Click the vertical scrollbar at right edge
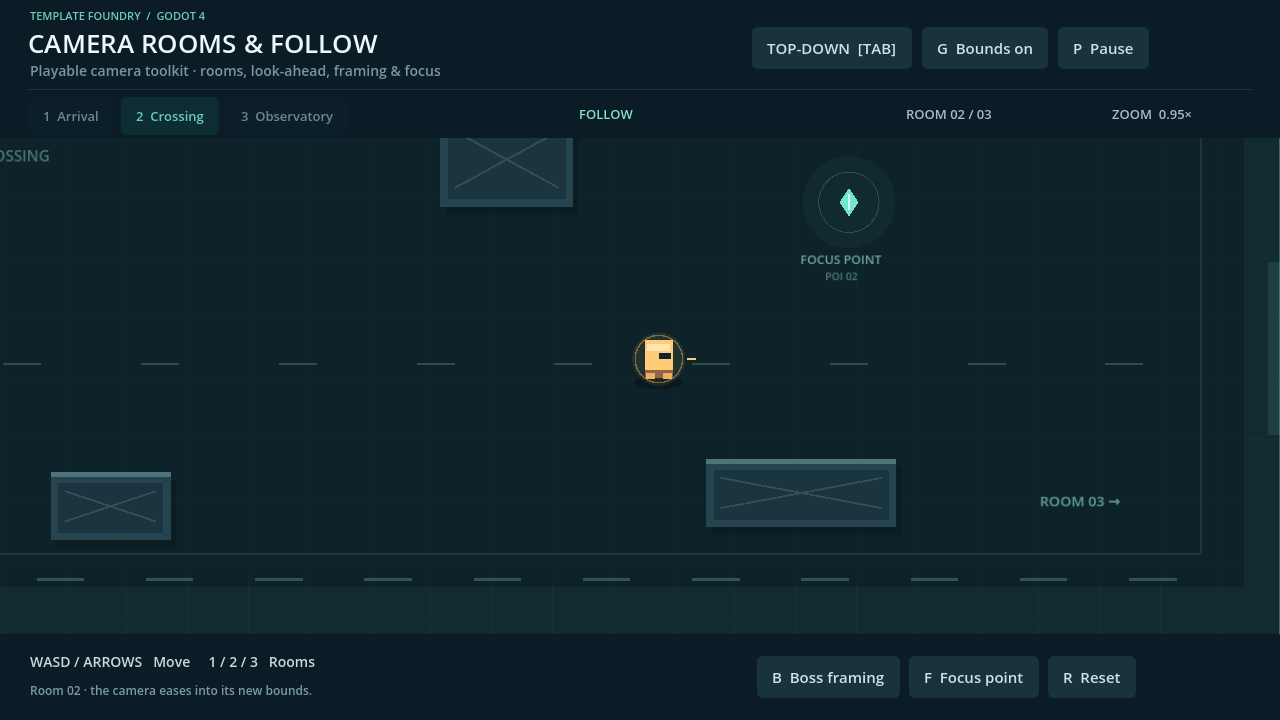1280x720 pixels. click(1274, 348)
